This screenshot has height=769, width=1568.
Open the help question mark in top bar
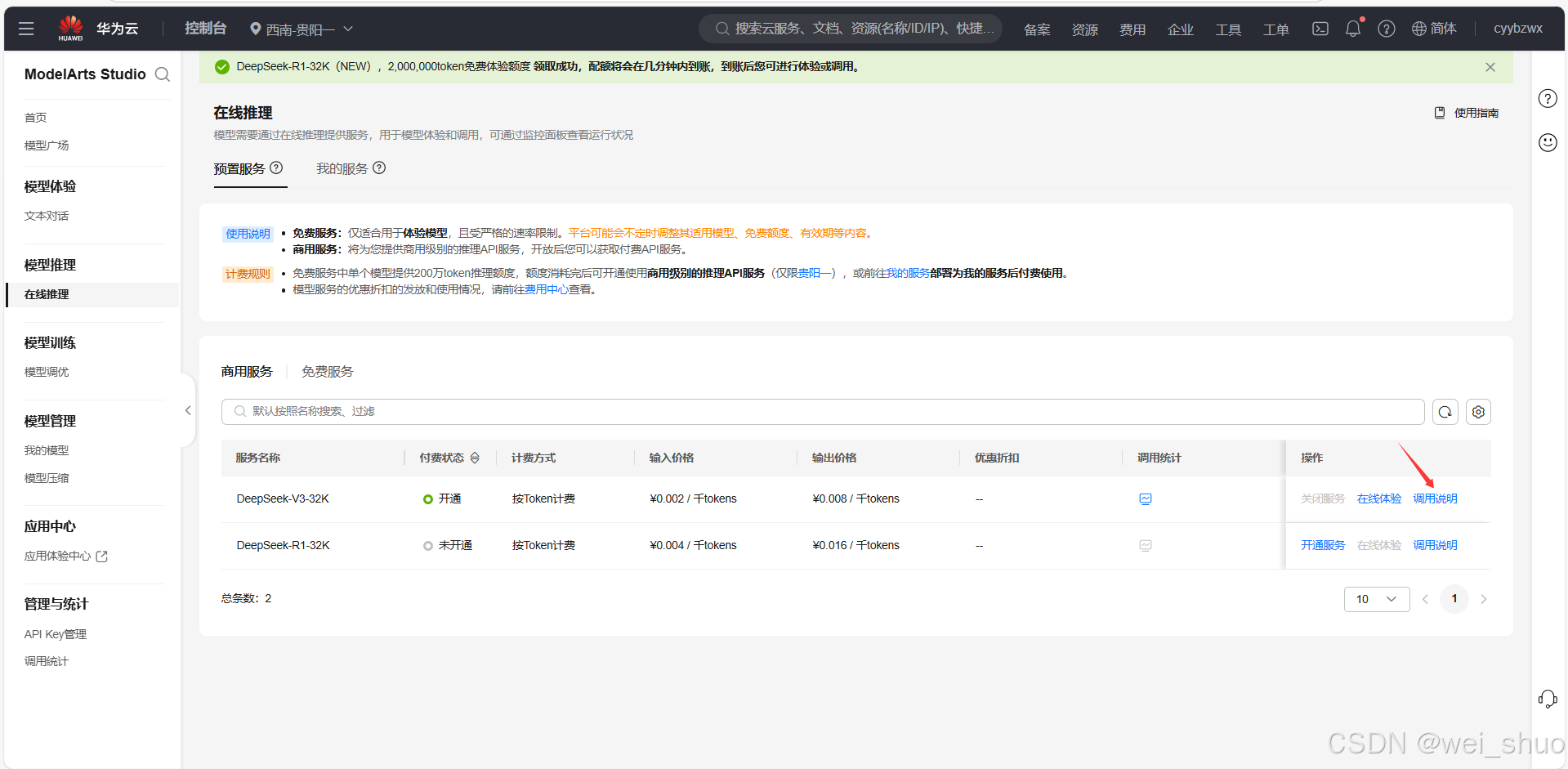click(x=1387, y=29)
